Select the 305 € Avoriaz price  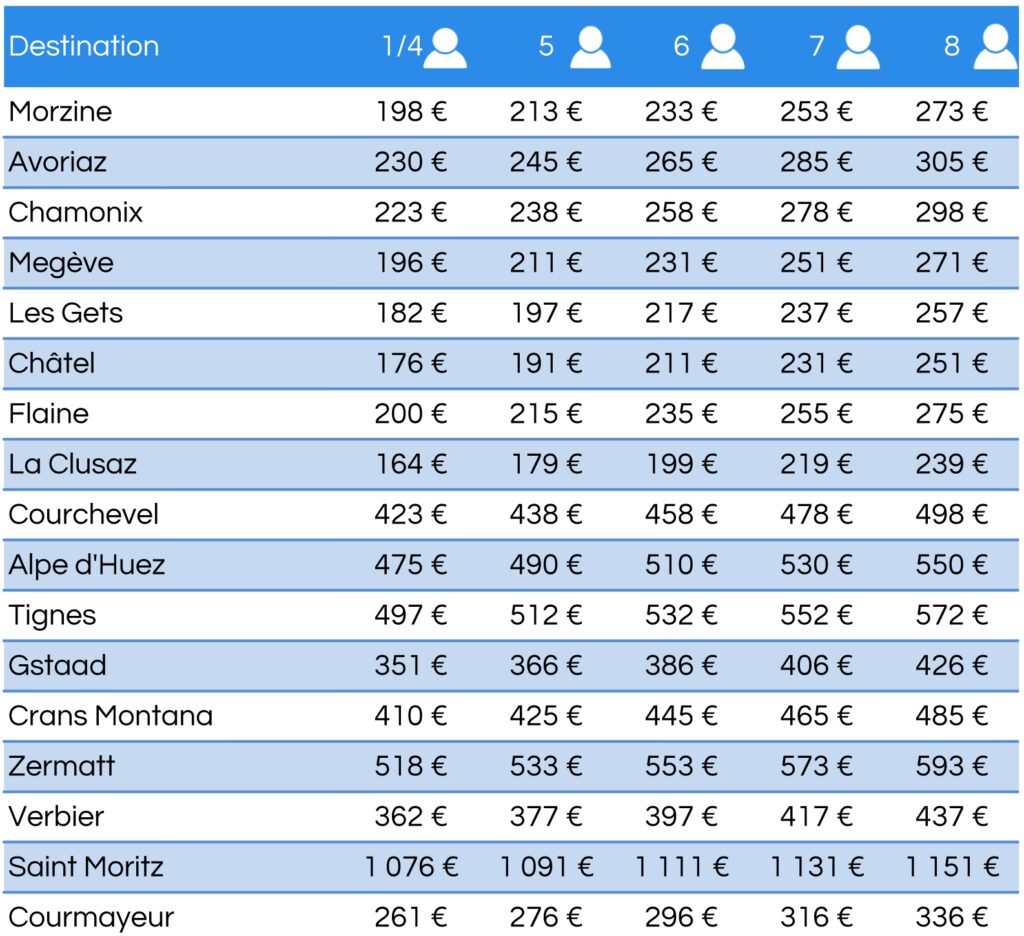pyautogui.click(x=951, y=162)
